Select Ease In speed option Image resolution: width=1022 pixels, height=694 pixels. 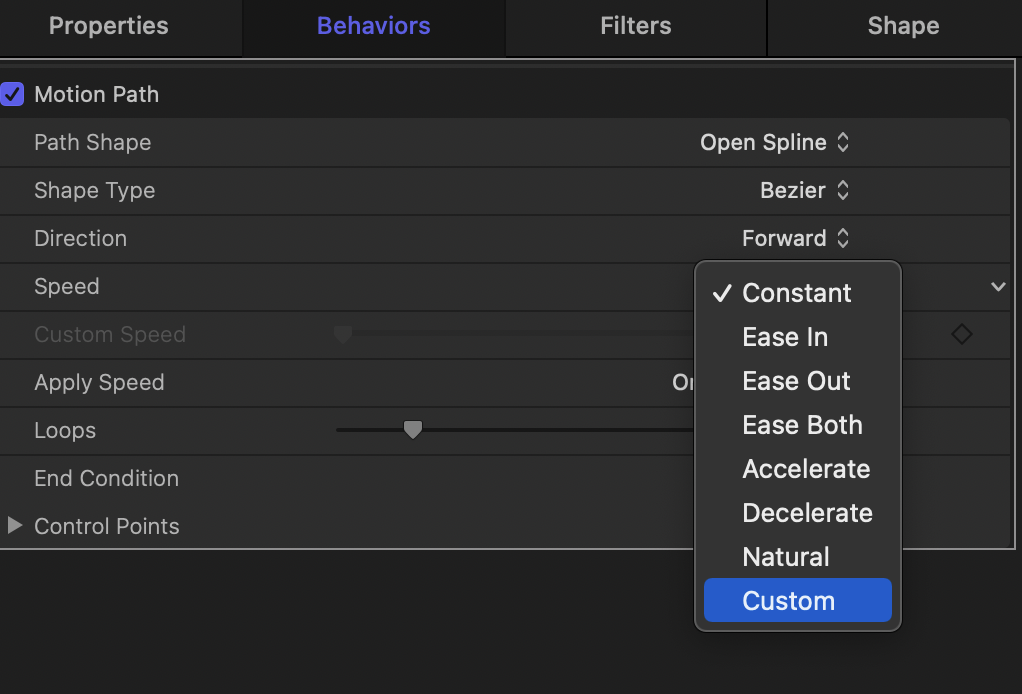click(785, 337)
